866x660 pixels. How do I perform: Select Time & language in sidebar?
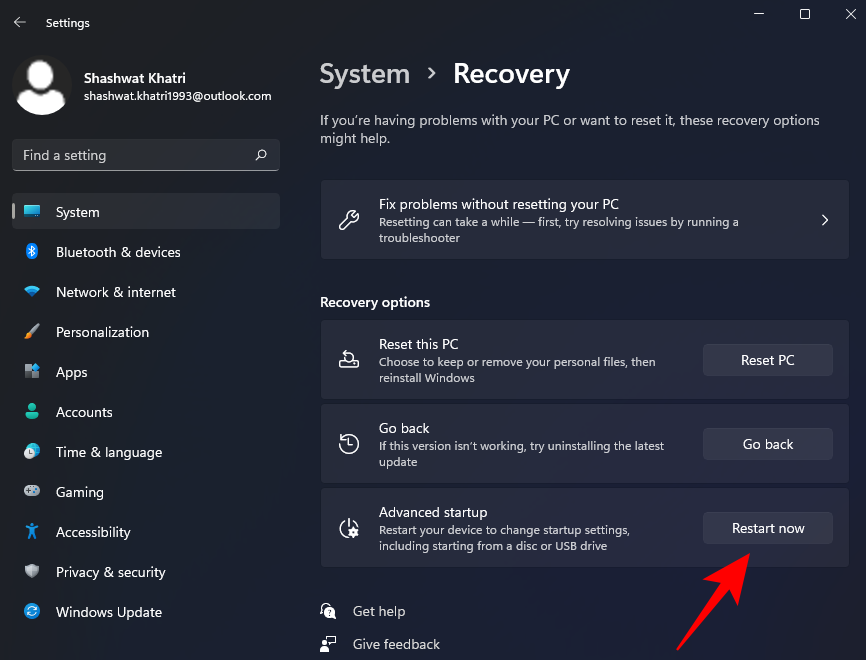coord(108,452)
